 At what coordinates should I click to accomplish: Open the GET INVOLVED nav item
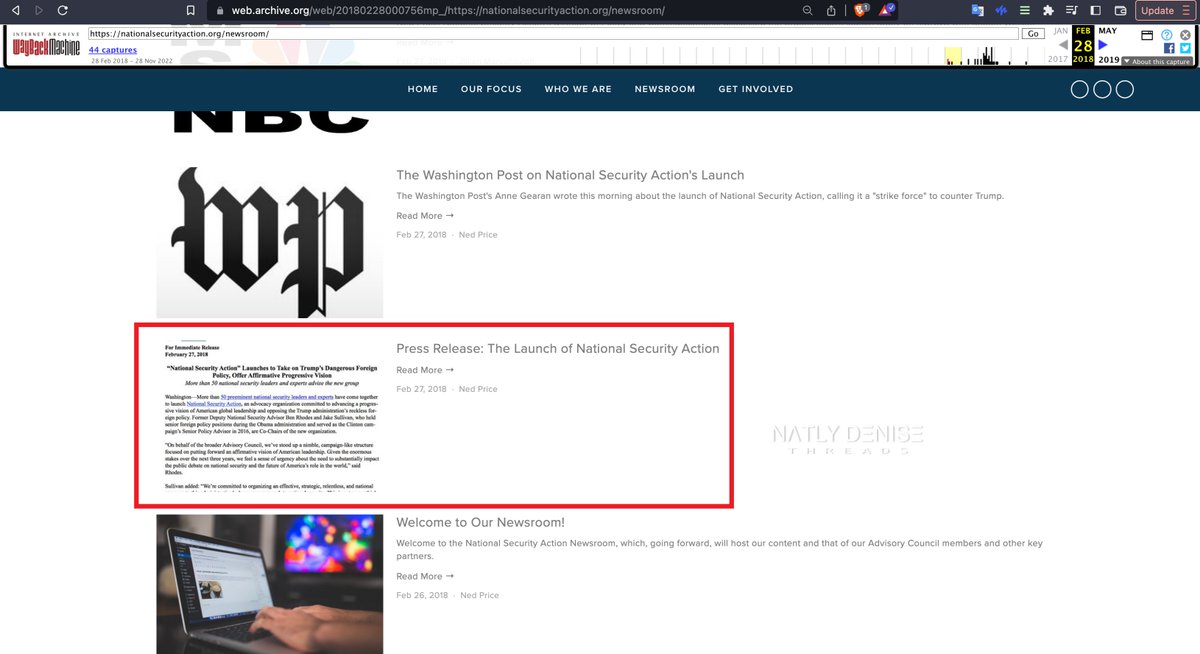pos(756,89)
